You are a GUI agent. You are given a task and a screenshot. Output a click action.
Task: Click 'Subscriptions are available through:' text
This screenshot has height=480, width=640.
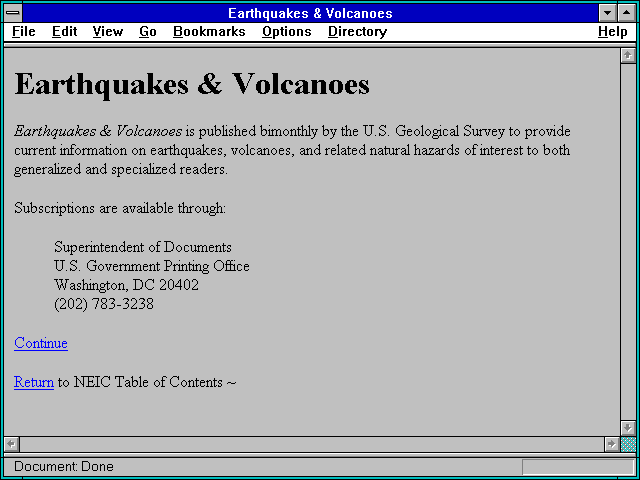point(120,208)
